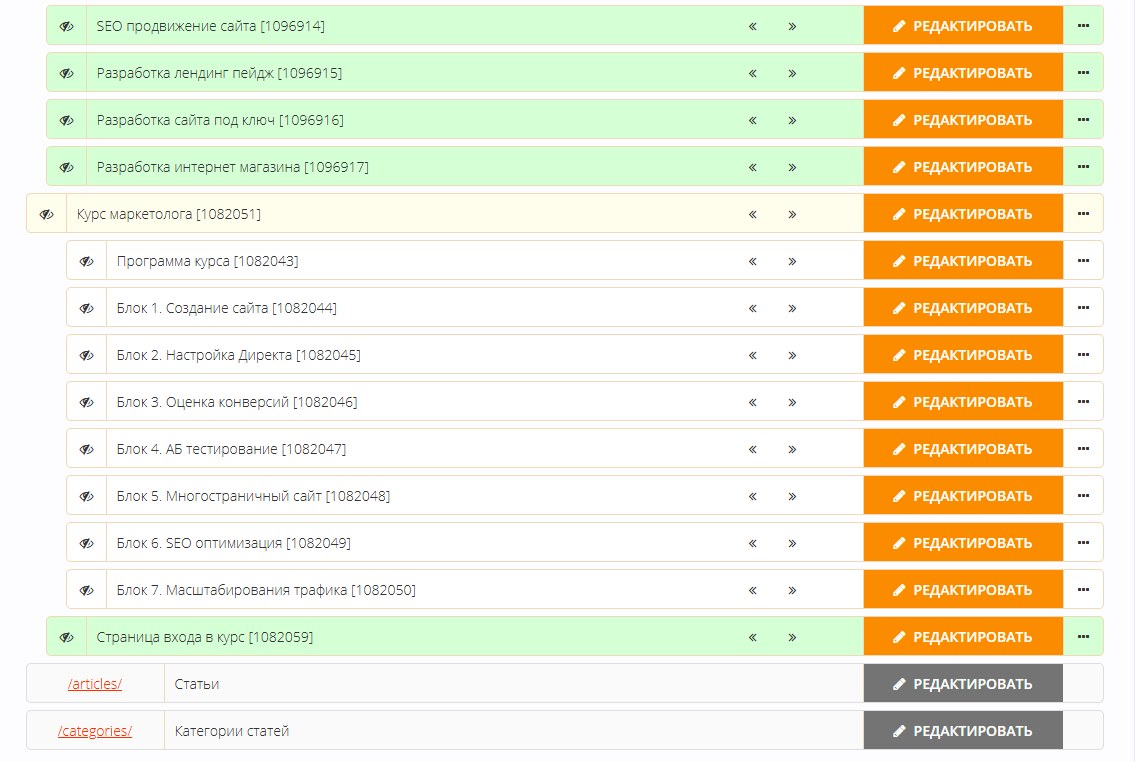Click left double-arrow on Страница входа в курс
Screen dimensions: 1135x762
[x=753, y=638]
